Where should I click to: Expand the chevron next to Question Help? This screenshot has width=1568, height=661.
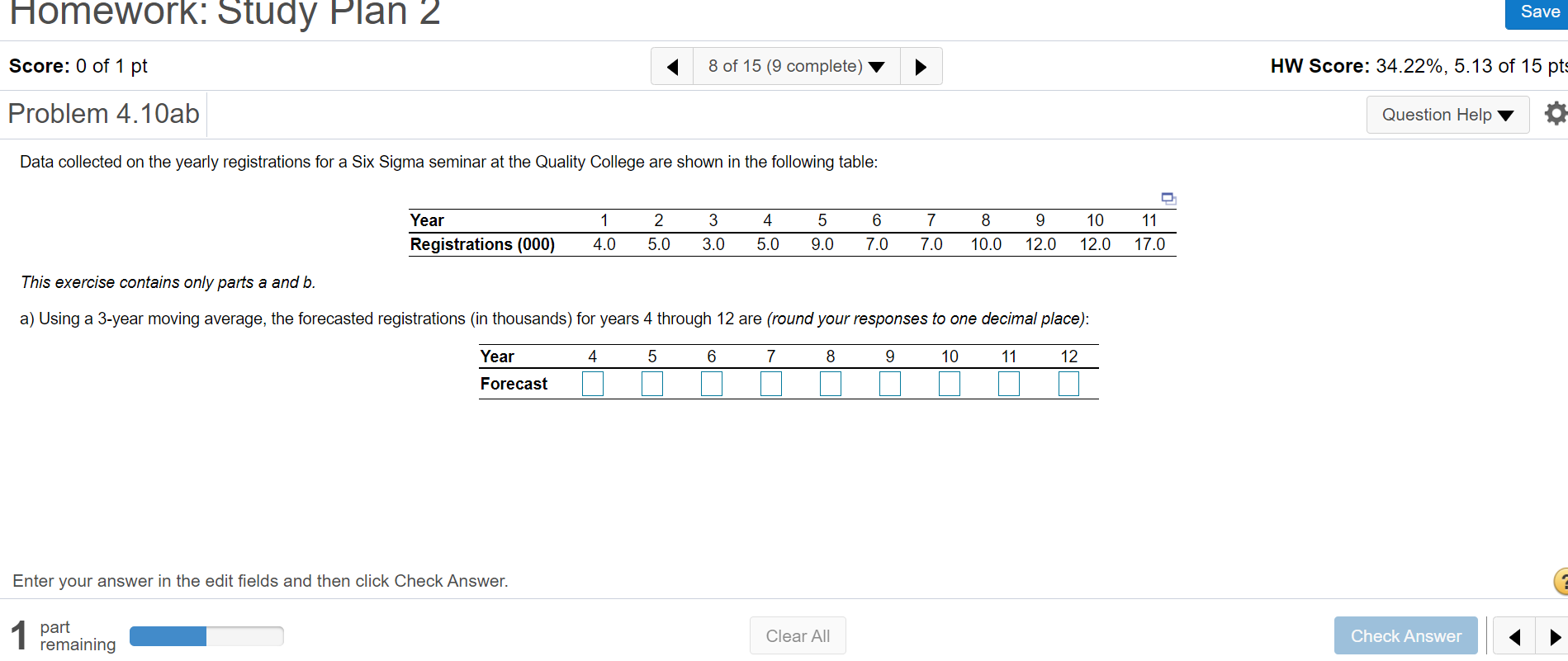tap(1505, 115)
